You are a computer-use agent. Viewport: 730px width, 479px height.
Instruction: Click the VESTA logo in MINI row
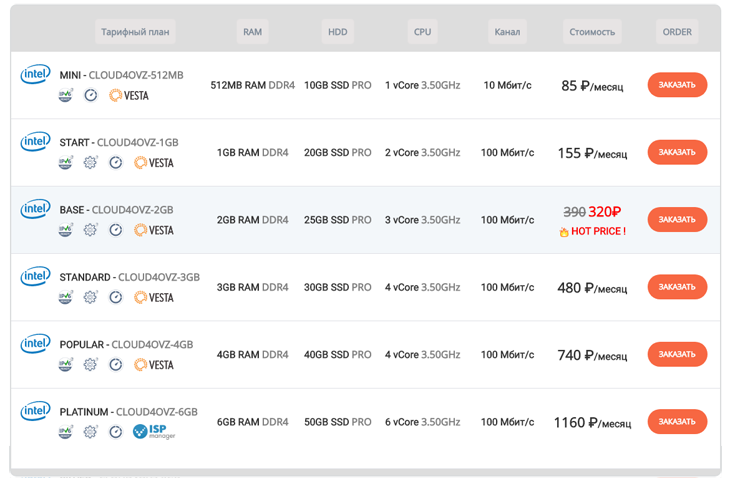(x=129, y=95)
